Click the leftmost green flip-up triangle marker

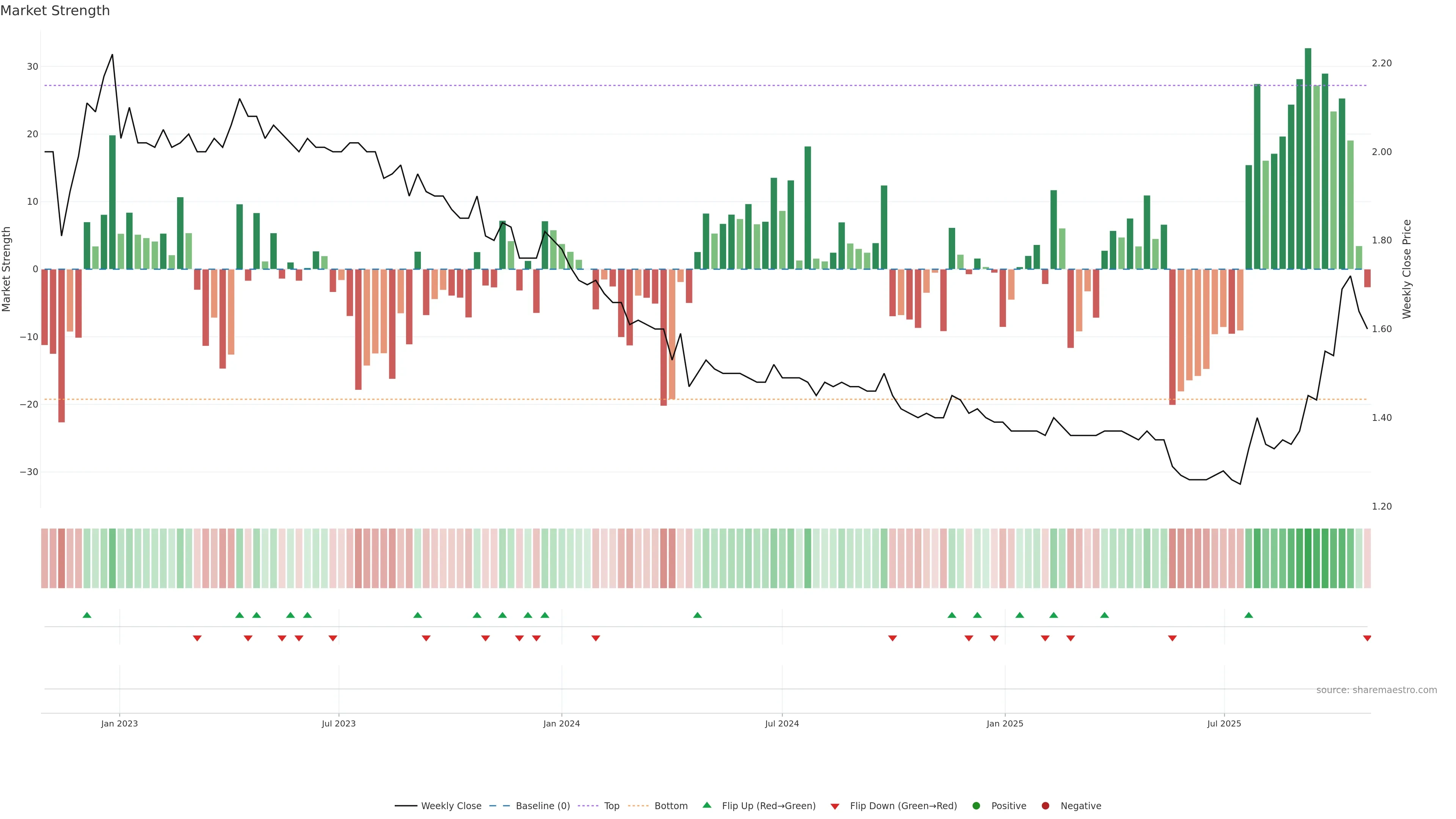point(87,615)
